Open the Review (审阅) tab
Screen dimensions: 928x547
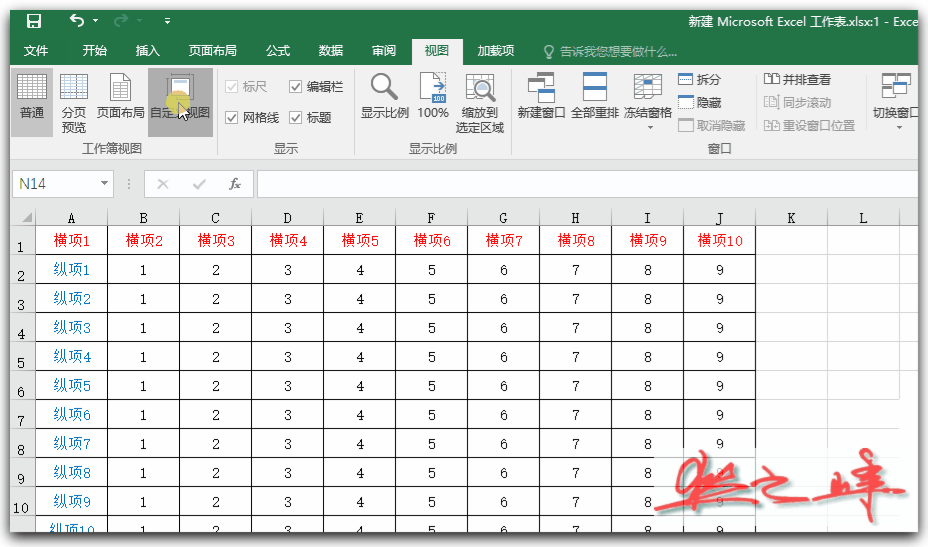384,51
